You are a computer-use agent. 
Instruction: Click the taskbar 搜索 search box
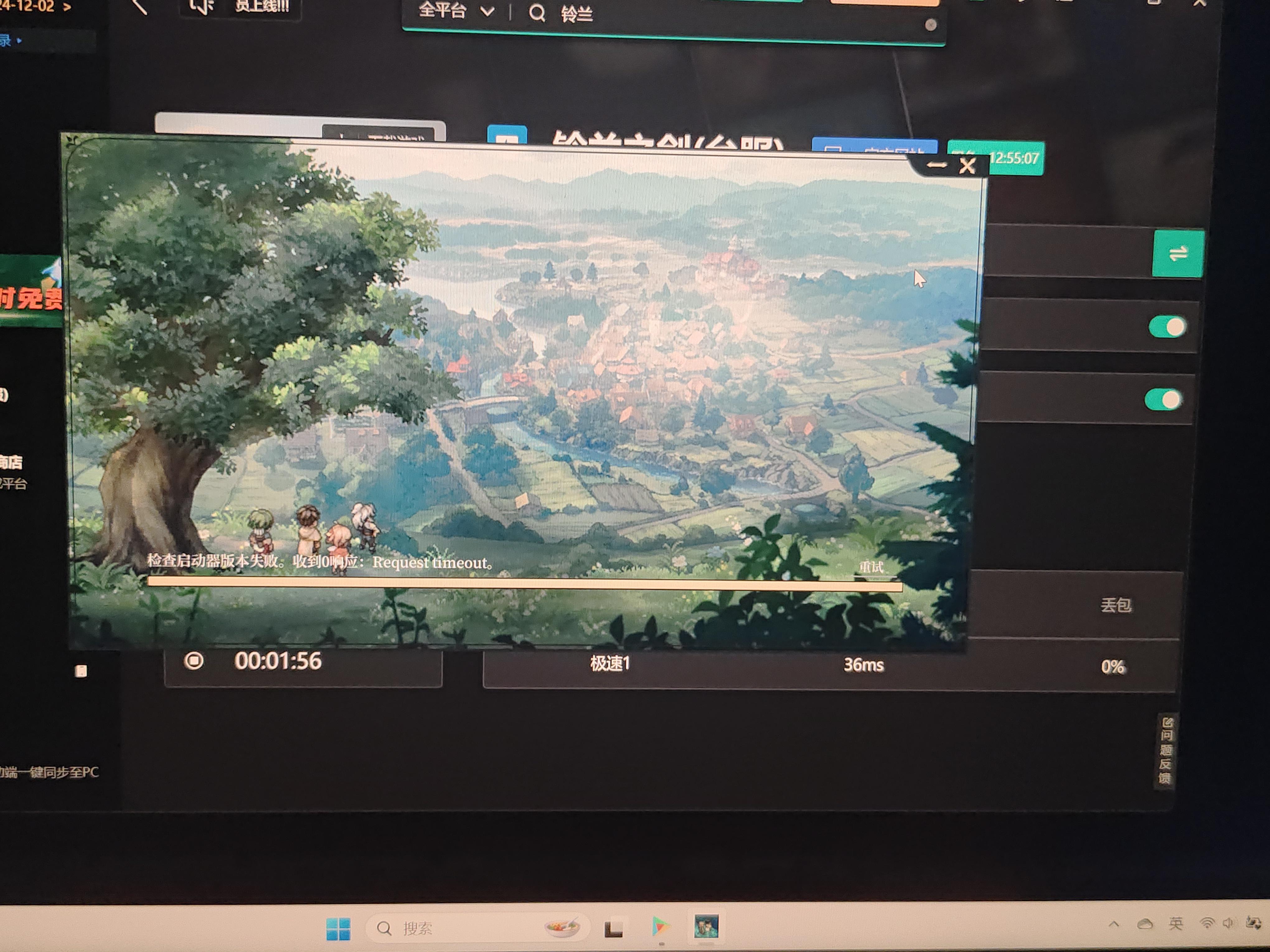click(478, 928)
